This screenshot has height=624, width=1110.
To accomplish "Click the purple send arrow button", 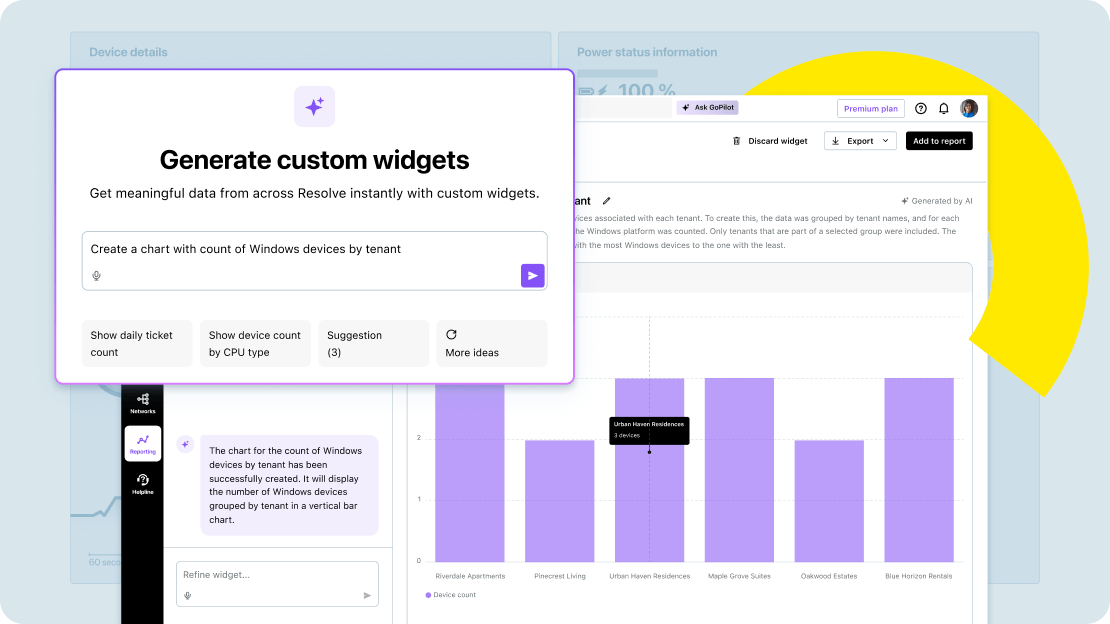I will (x=532, y=275).
